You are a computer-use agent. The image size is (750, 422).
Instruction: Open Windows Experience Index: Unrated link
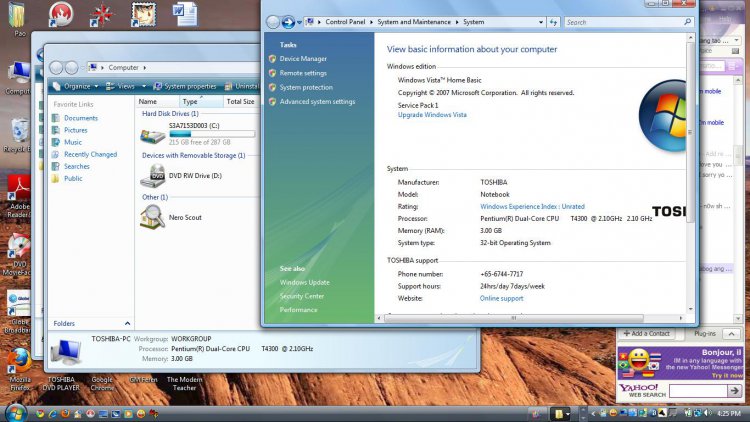tap(532, 206)
